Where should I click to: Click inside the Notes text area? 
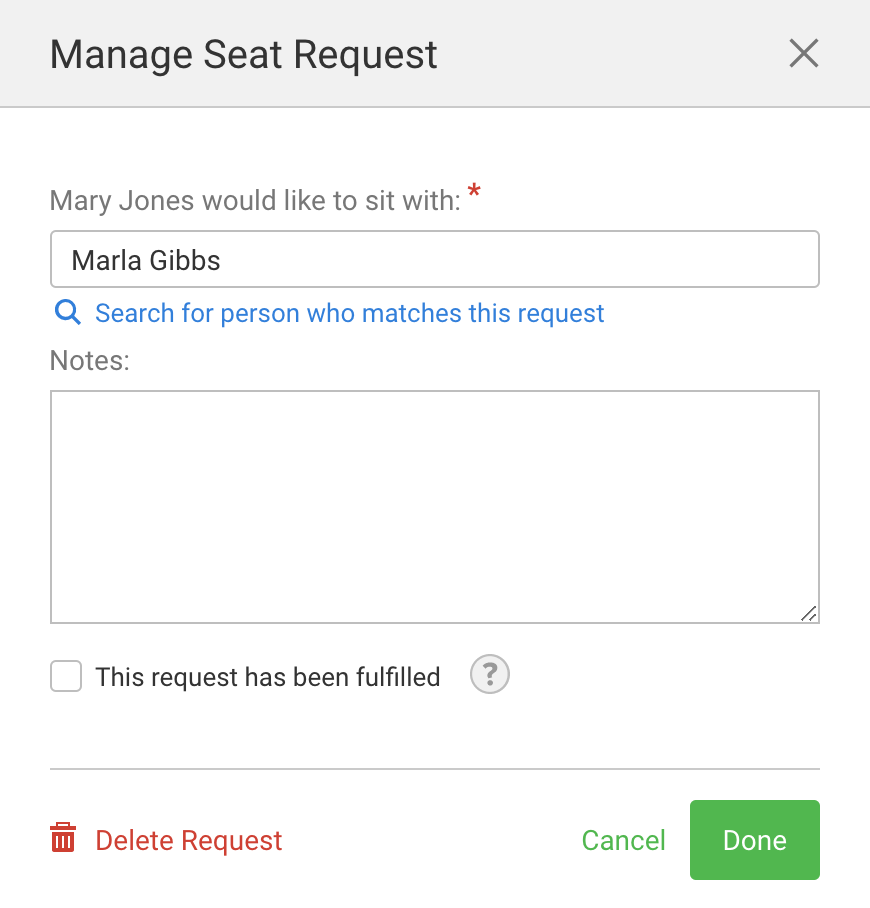pyautogui.click(x=434, y=506)
